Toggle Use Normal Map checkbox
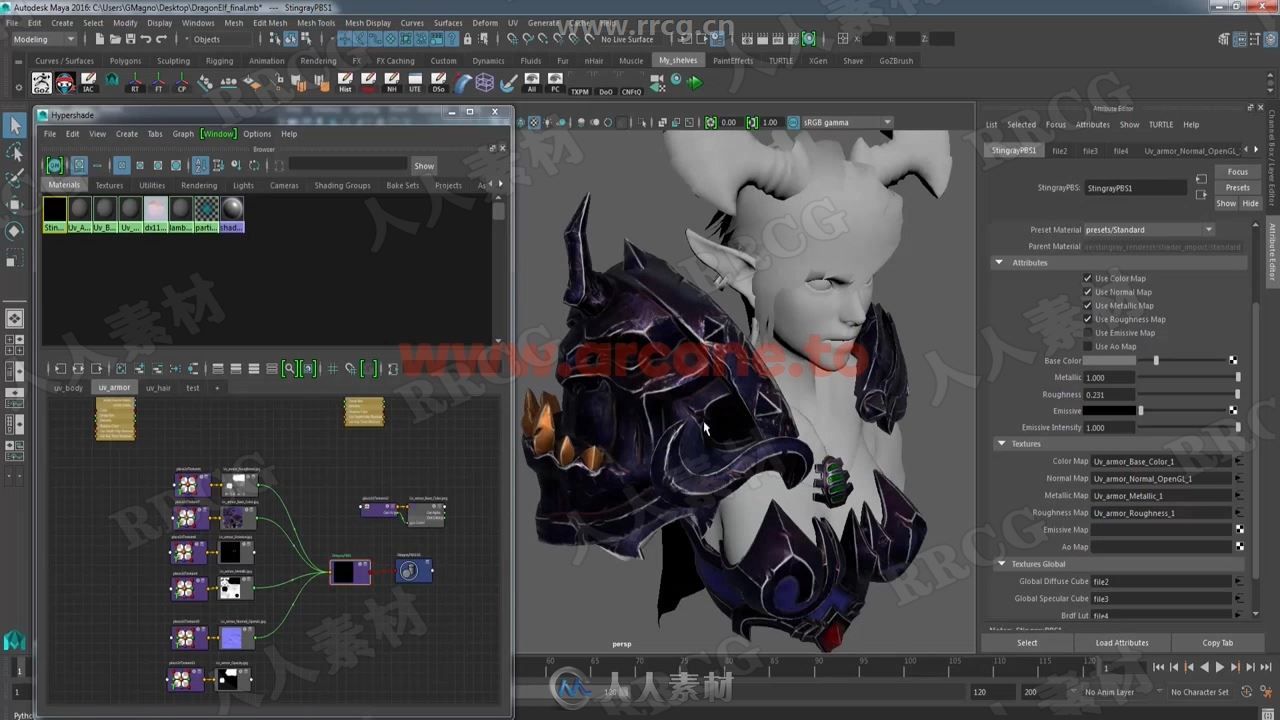1280x720 pixels. (x=1087, y=292)
